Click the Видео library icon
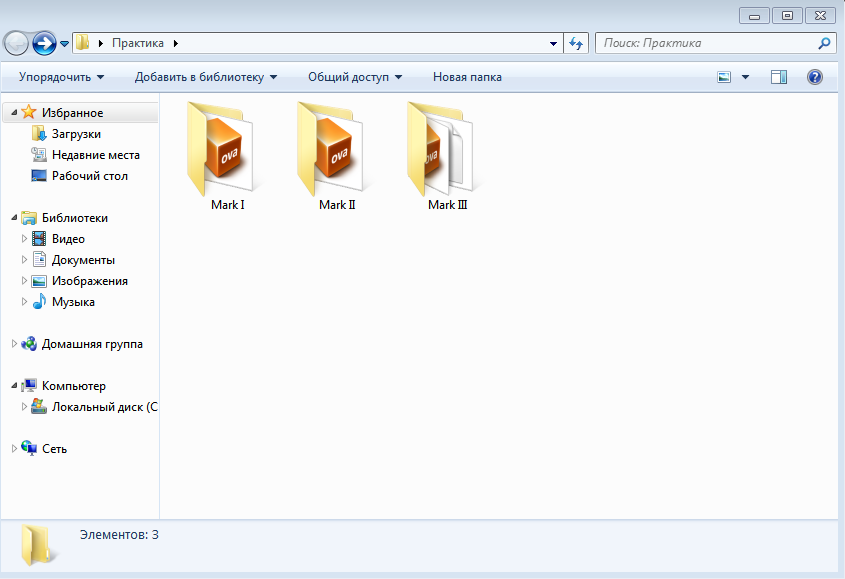 click(39, 238)
